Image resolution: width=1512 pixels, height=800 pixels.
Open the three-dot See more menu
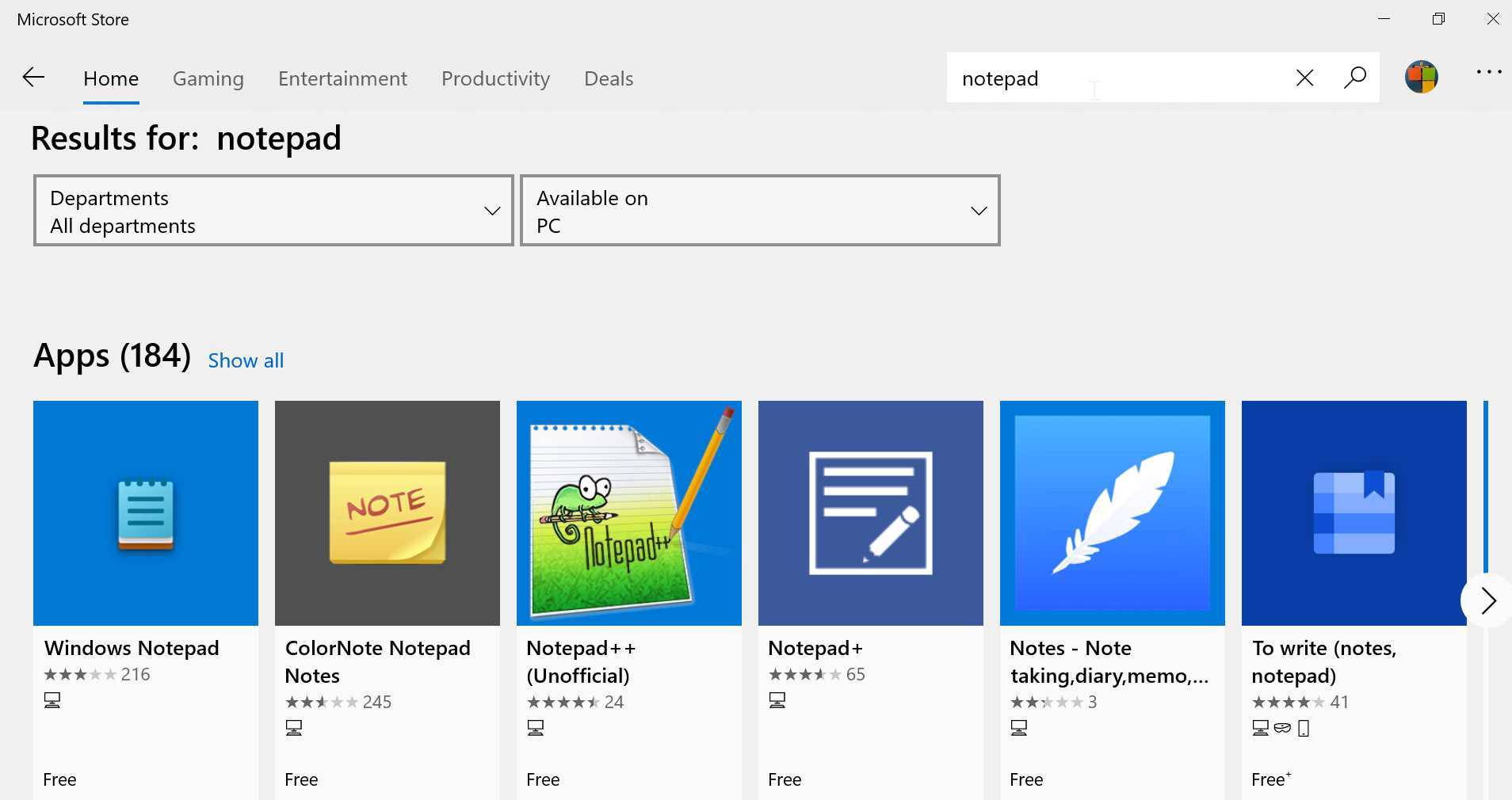pos(1489,73)
